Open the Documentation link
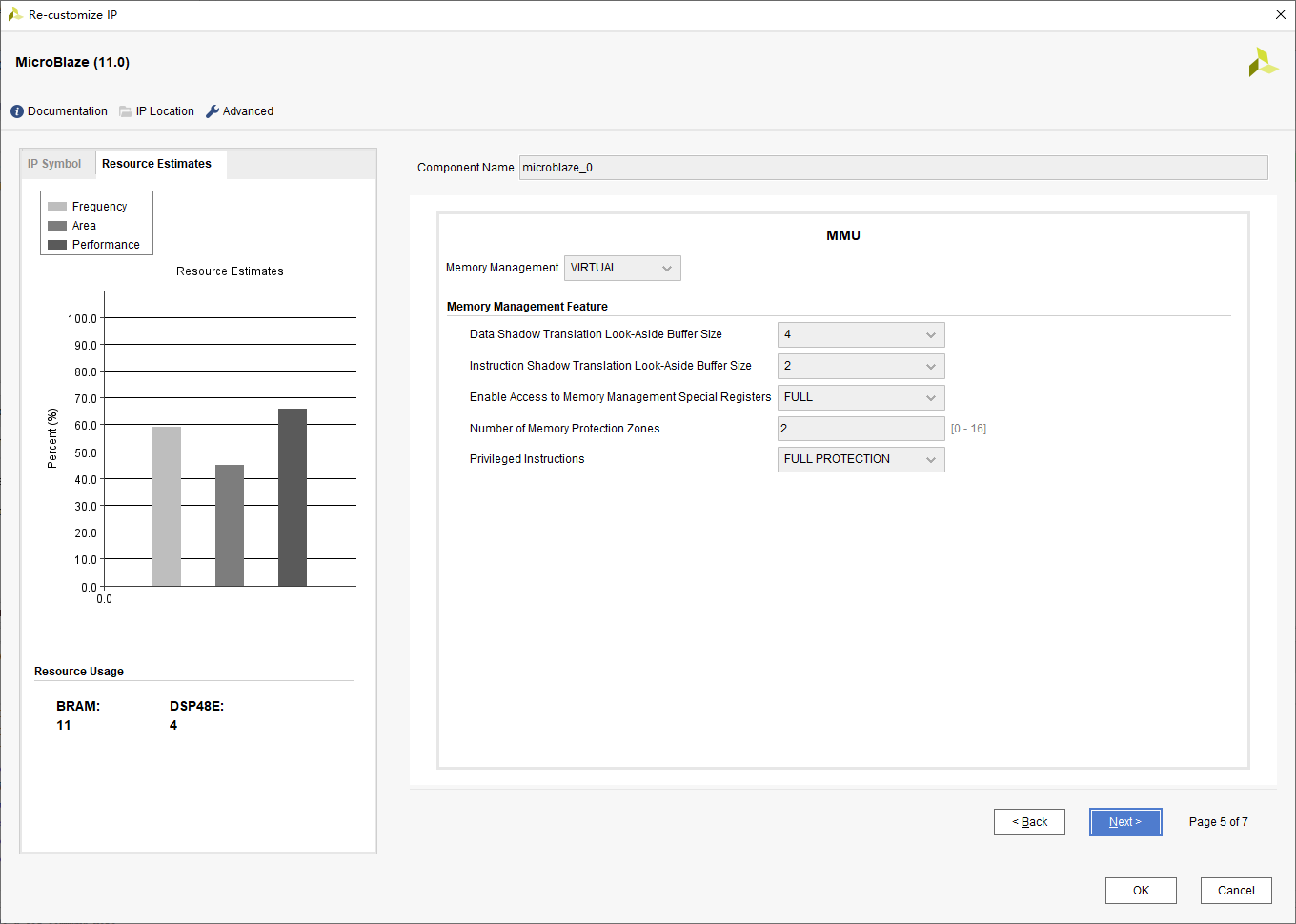This screenshot has width=1296, height=924. point(68,111)
